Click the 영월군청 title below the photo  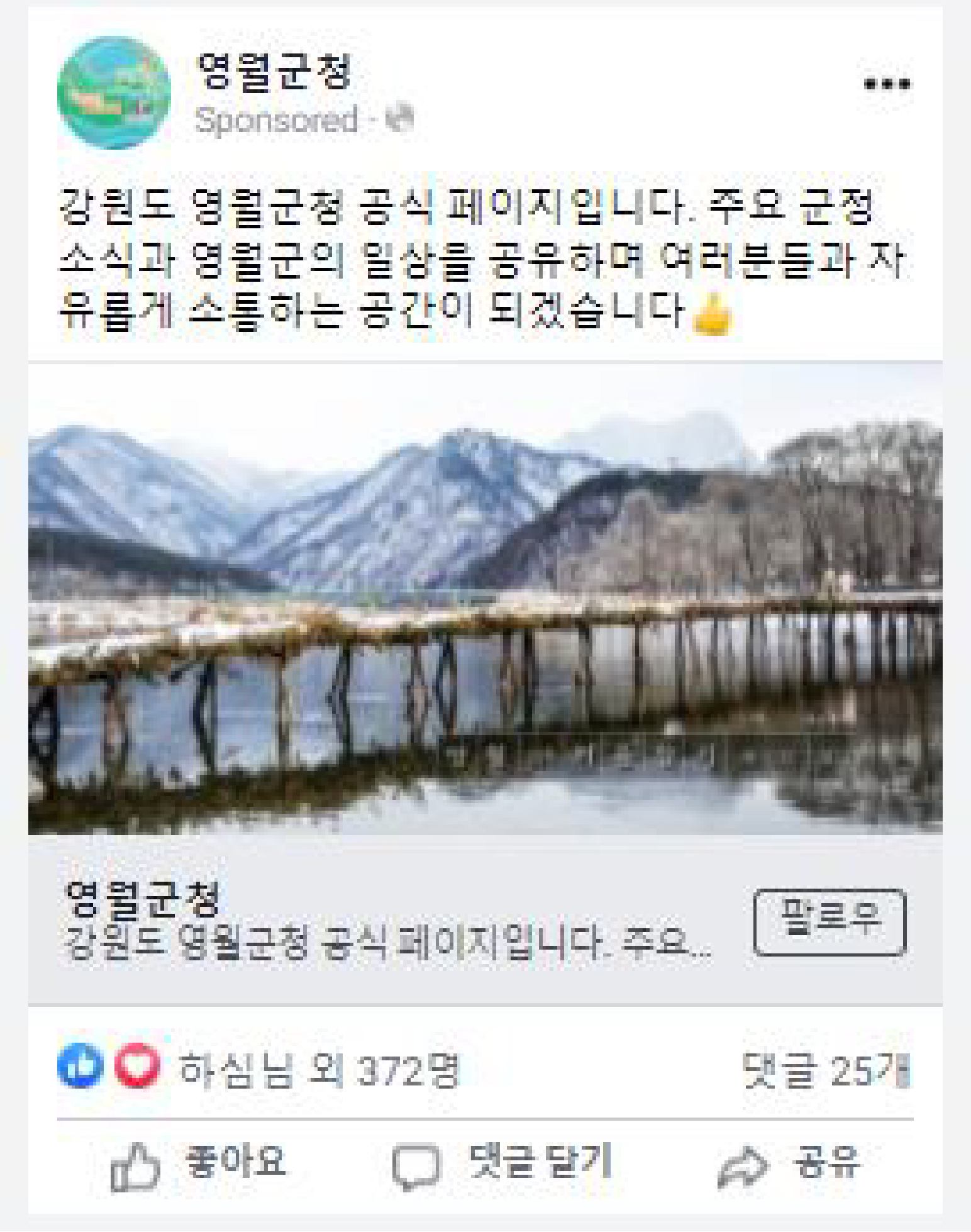(x=143, y=897)
